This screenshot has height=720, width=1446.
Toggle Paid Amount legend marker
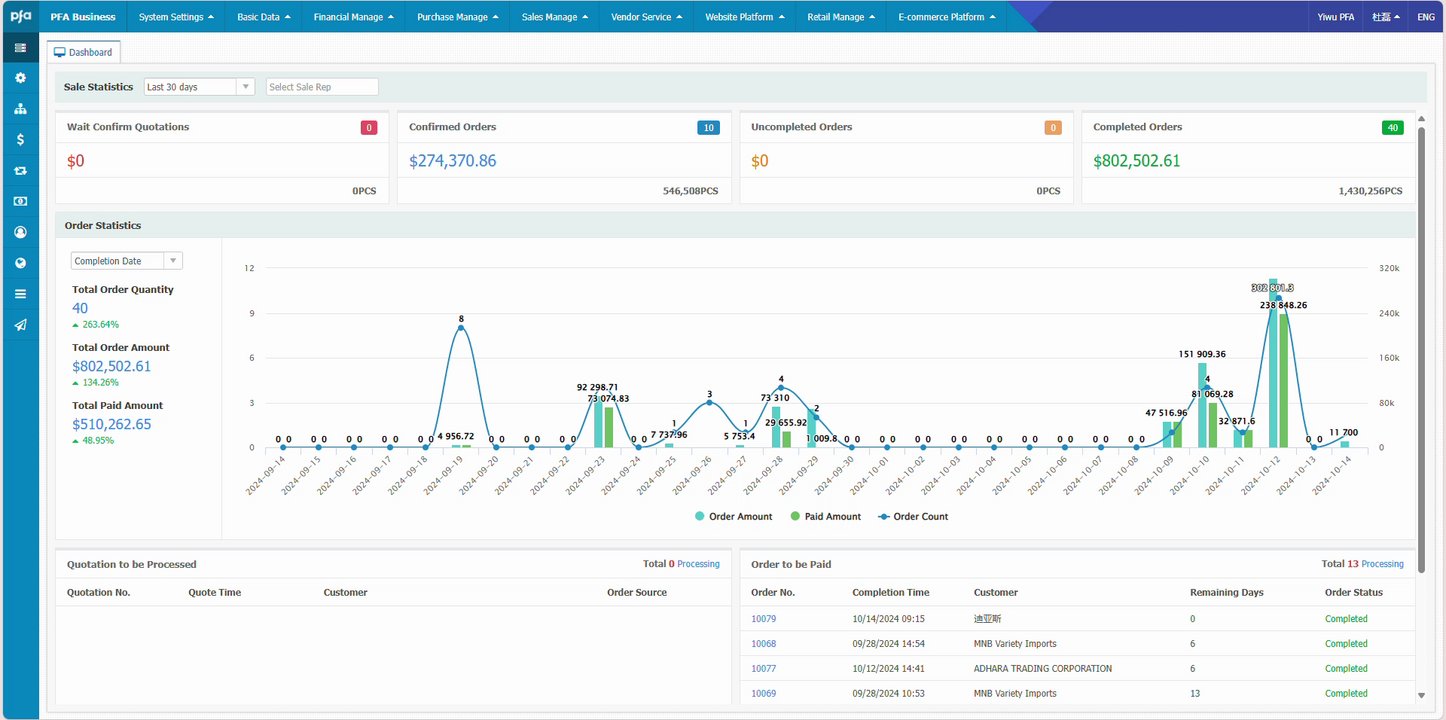click(x=795, y=517)
